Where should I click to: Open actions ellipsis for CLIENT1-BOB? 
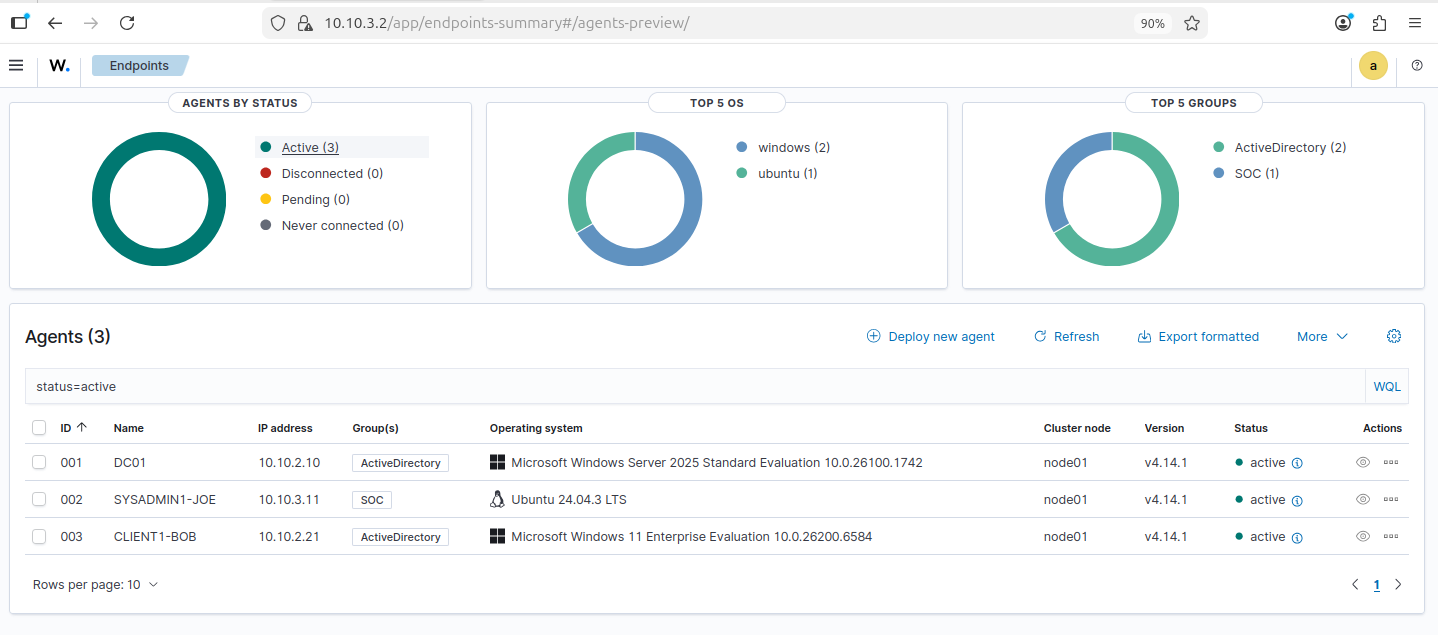pyautogui.click(x=1390, y=537)
